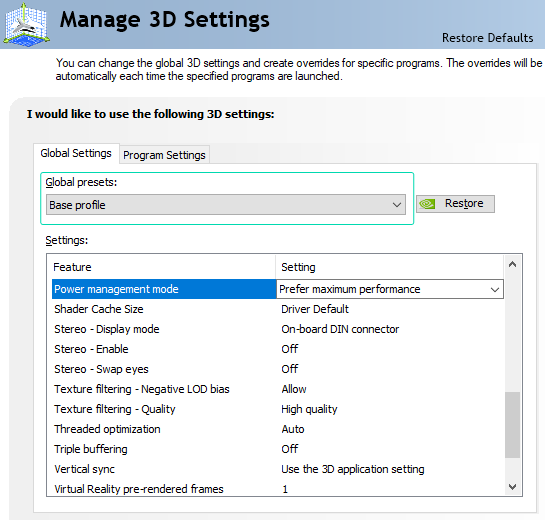This screenshot has width=545, height=520.
Task: Select Texture filtering - Negative LOD bias
Action: point(142,389)
